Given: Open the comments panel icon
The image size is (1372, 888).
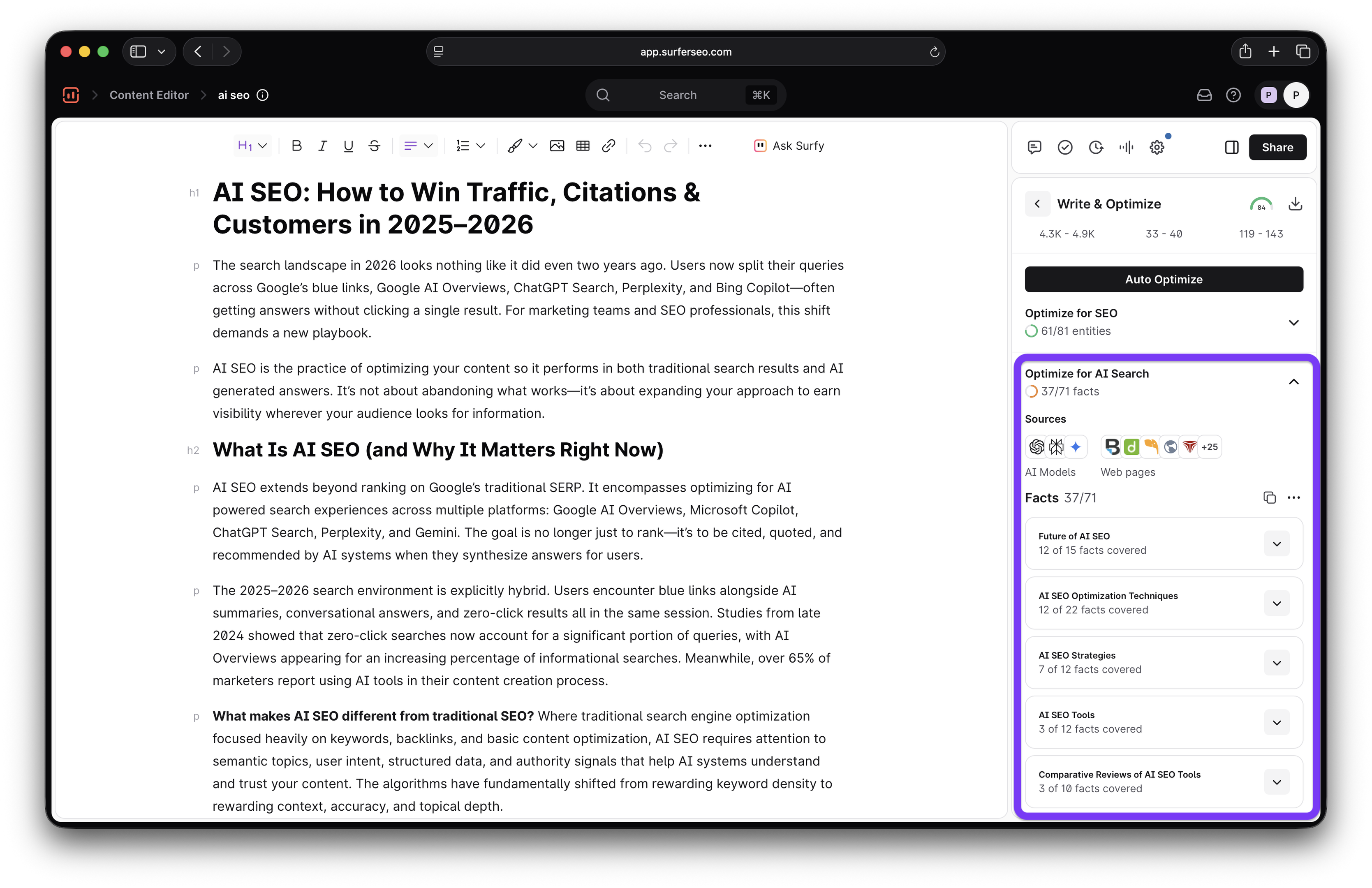Looking at the screenshot, I should click(x=1034, y=148).
